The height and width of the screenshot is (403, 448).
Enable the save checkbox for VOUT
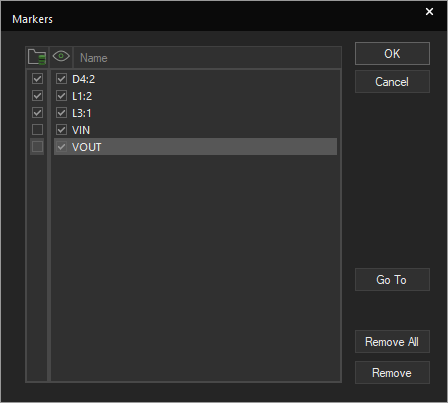(x=37, y=147)
